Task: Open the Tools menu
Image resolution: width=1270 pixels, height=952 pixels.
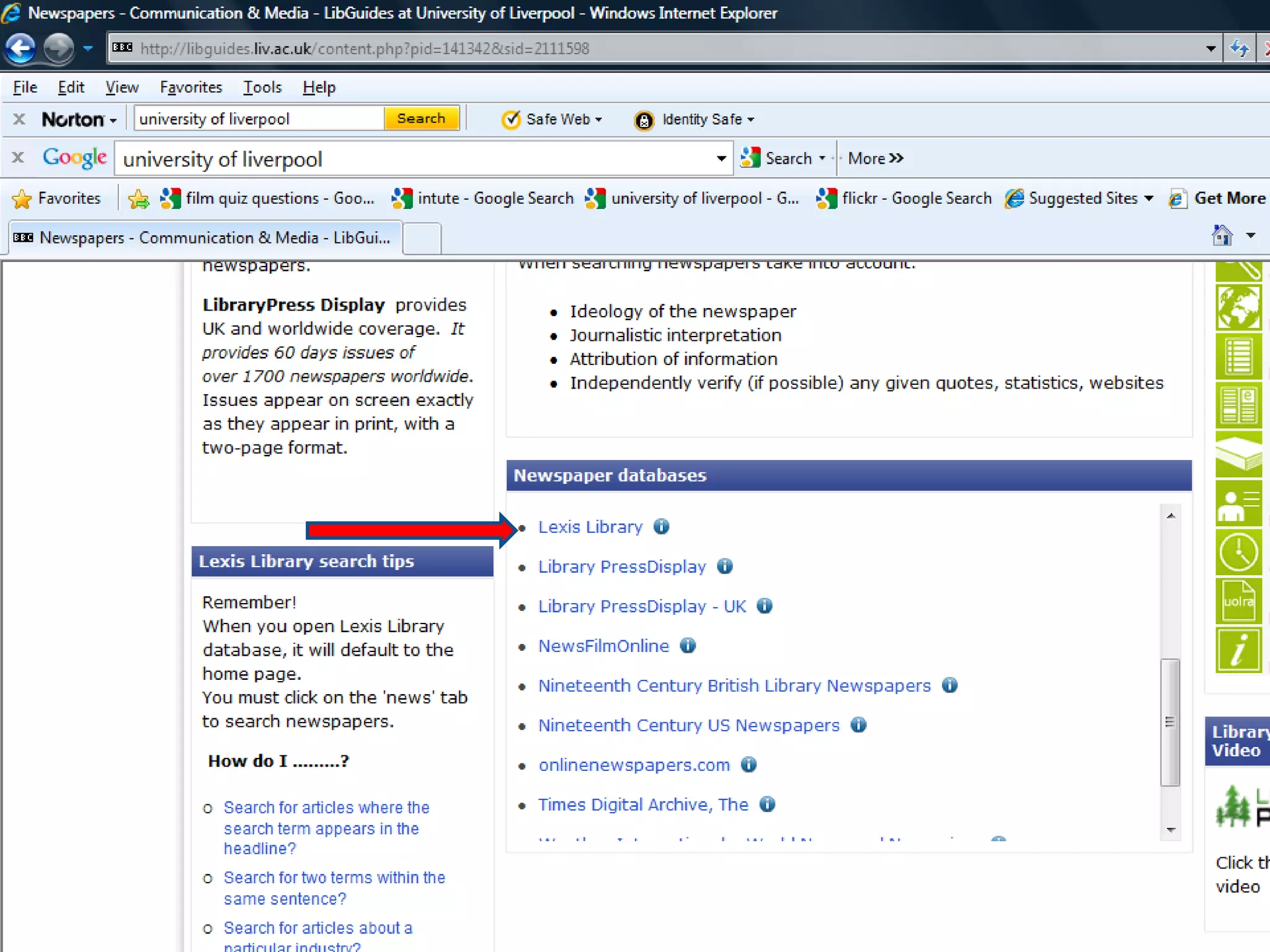Action: click(x=262, y=87)
